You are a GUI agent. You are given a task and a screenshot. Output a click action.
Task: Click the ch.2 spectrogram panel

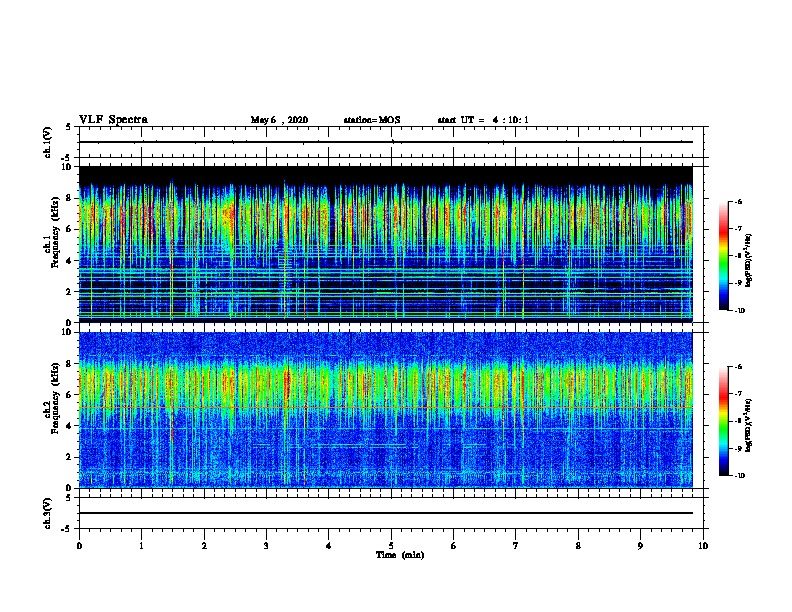[x=386, y=410]
